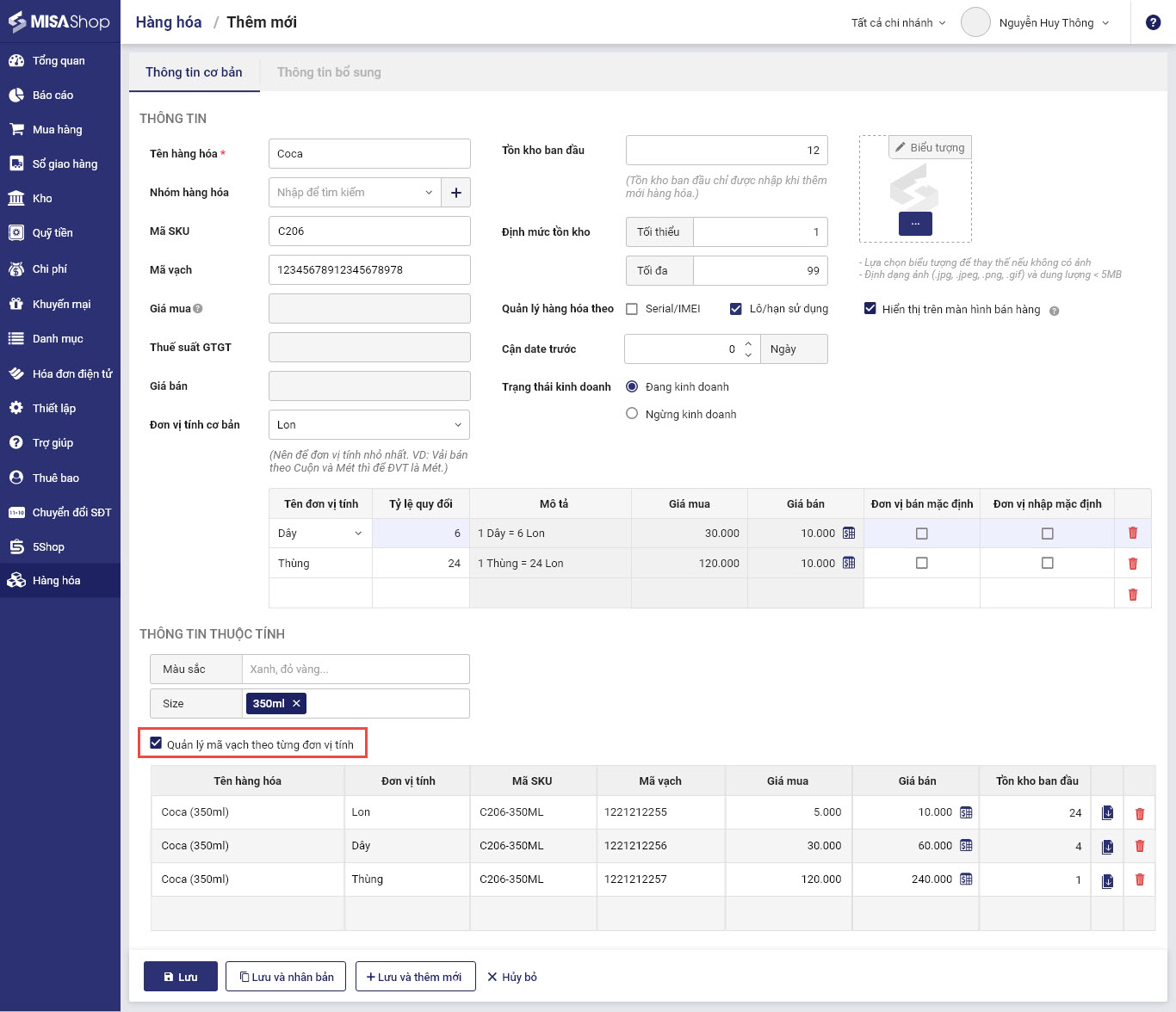
Task: Click import icon on Coca Dây row
Action: (x=1107, y=846)
